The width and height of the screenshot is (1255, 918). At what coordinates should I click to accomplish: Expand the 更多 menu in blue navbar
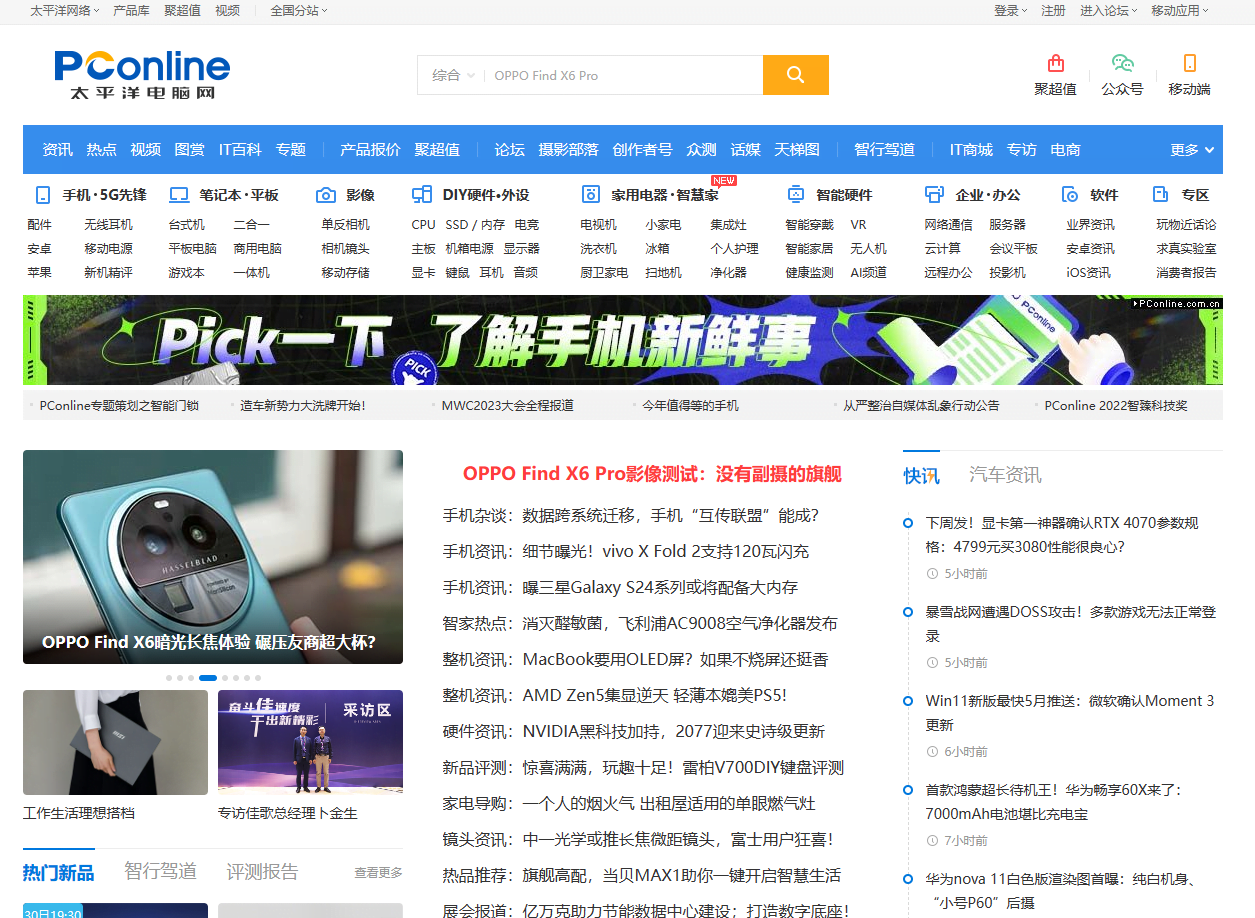(x=1193, y=150)
